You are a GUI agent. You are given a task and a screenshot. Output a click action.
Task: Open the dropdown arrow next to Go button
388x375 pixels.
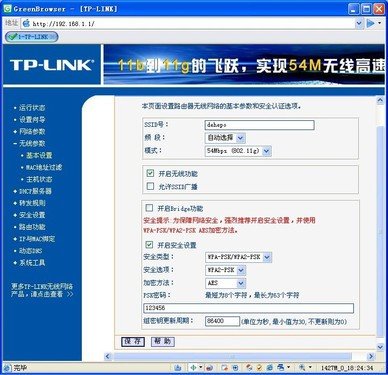tap(380, 23)
